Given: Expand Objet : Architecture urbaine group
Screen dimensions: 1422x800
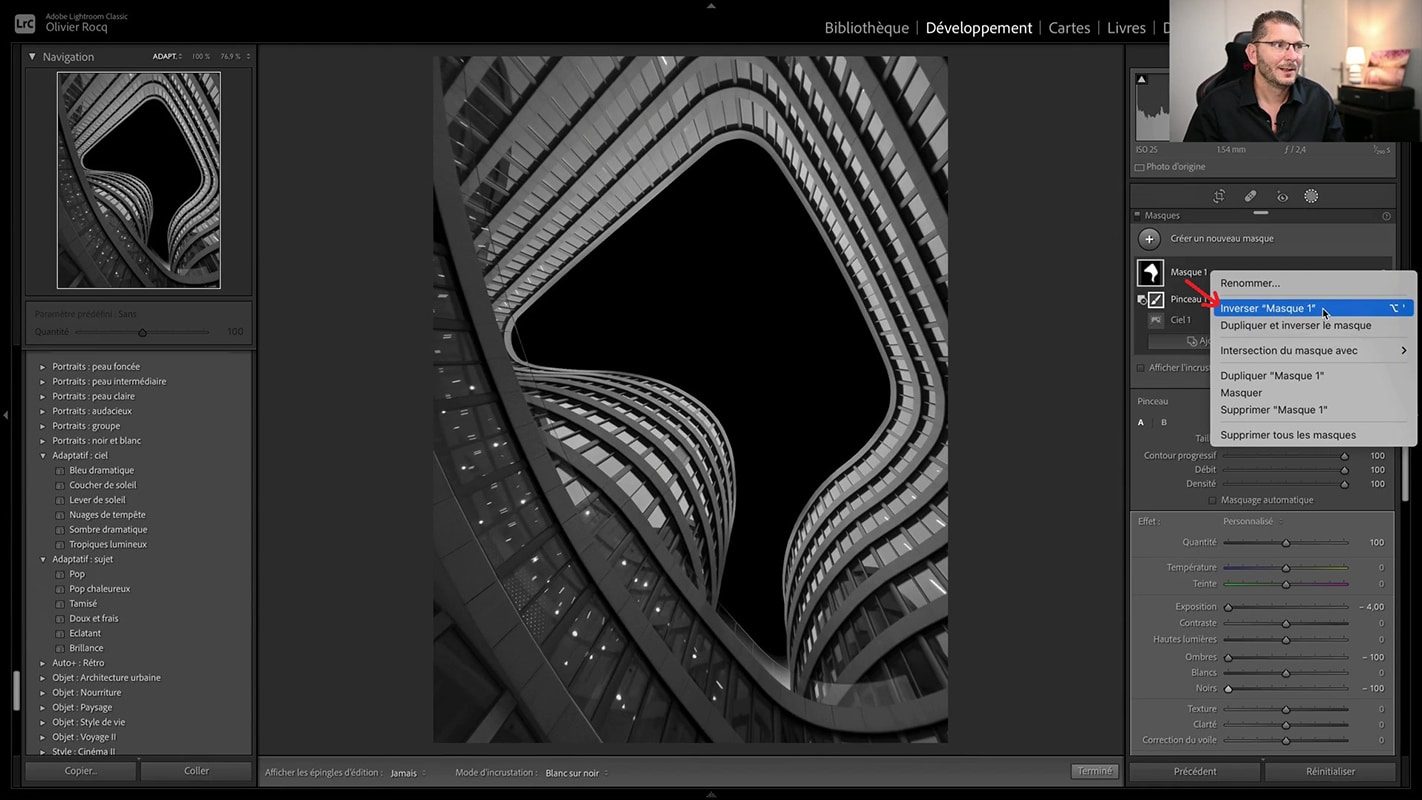Looking at the screenshot, I should point(42,678).
